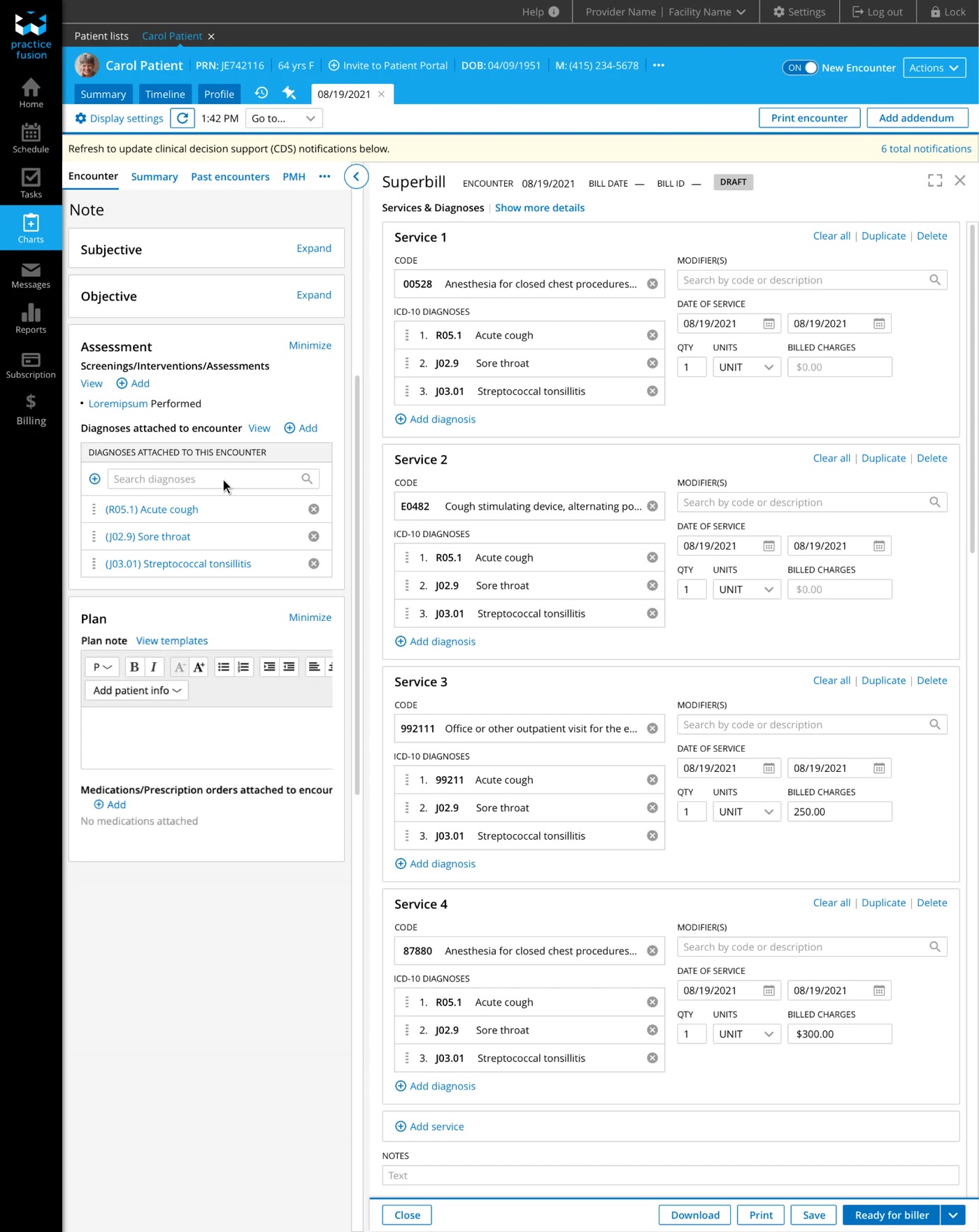979x1232 pixels.
Task: Click Show more details link
Action: [x=539, y=208]
